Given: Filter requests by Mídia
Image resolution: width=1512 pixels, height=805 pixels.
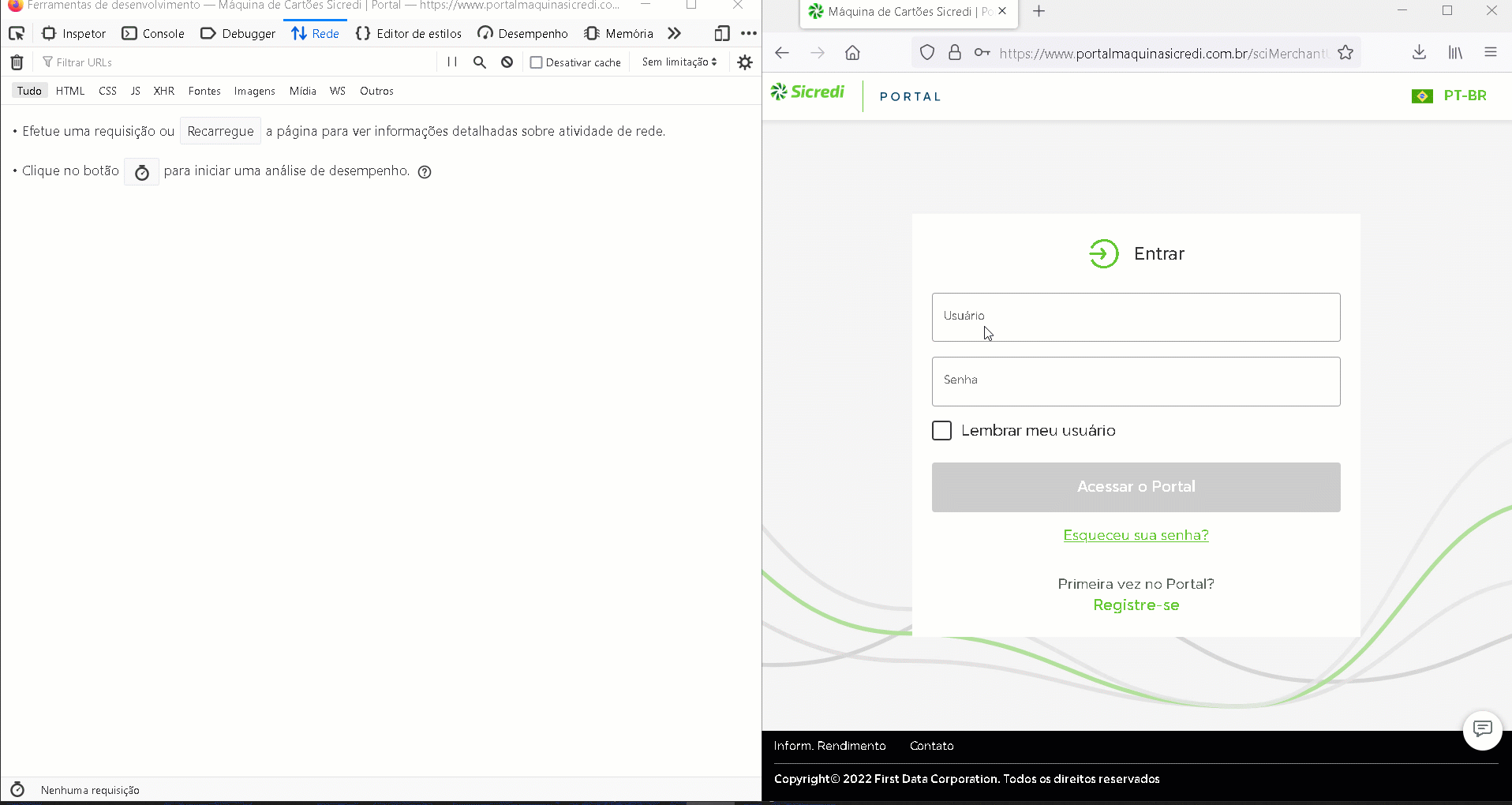Looking at the screenshot, I should pyautogui.click(x=303, y=91).
